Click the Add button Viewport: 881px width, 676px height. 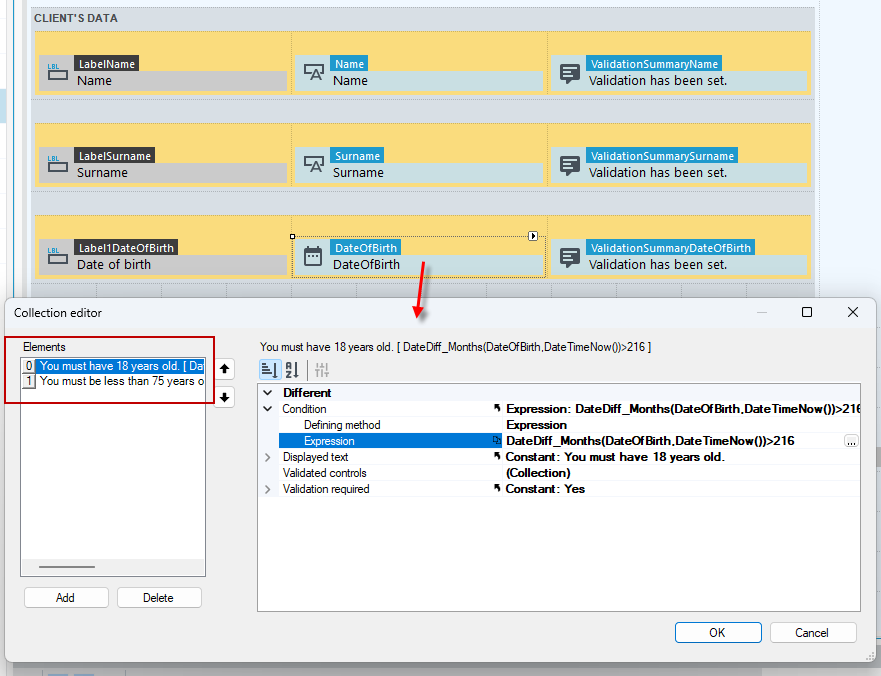tap(66, 598)
